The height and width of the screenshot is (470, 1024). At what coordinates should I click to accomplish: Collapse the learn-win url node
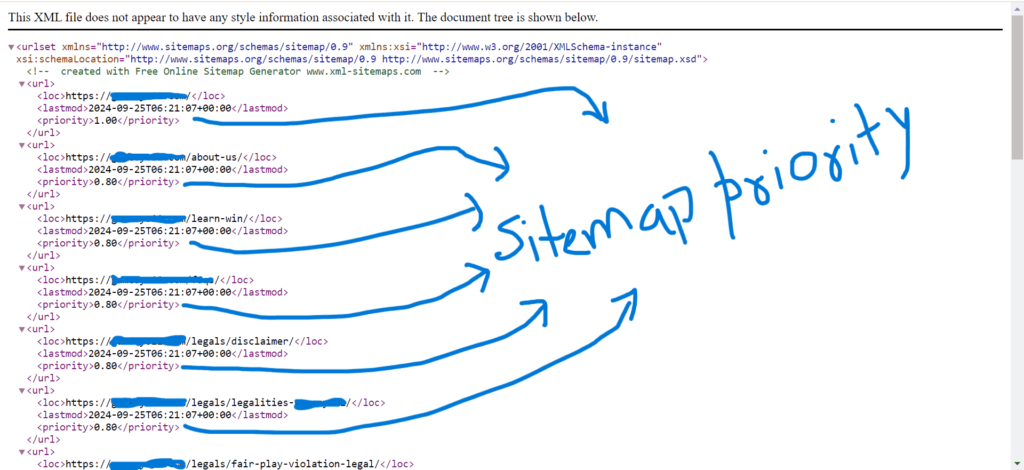pos(22,207)
